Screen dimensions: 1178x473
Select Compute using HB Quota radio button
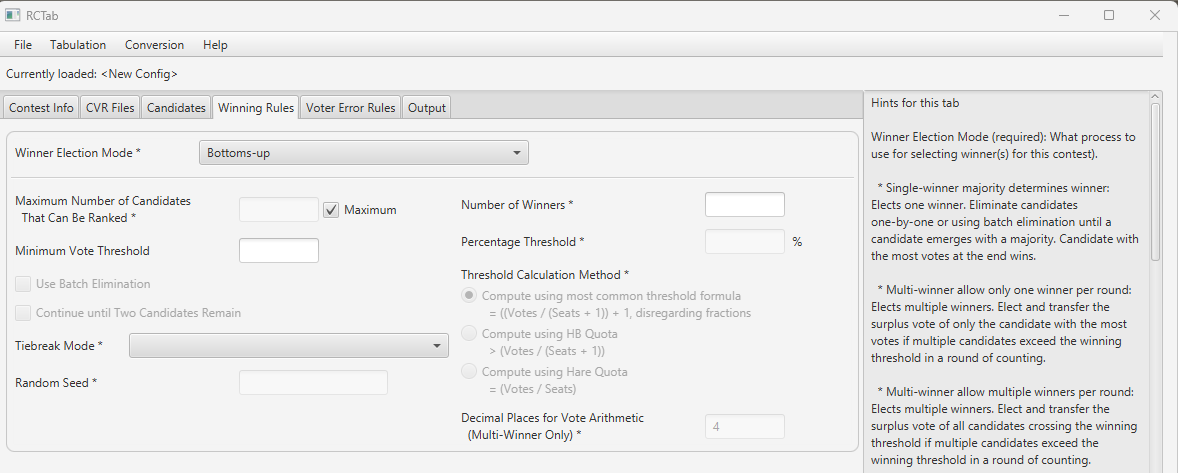[x=469, y=333]
